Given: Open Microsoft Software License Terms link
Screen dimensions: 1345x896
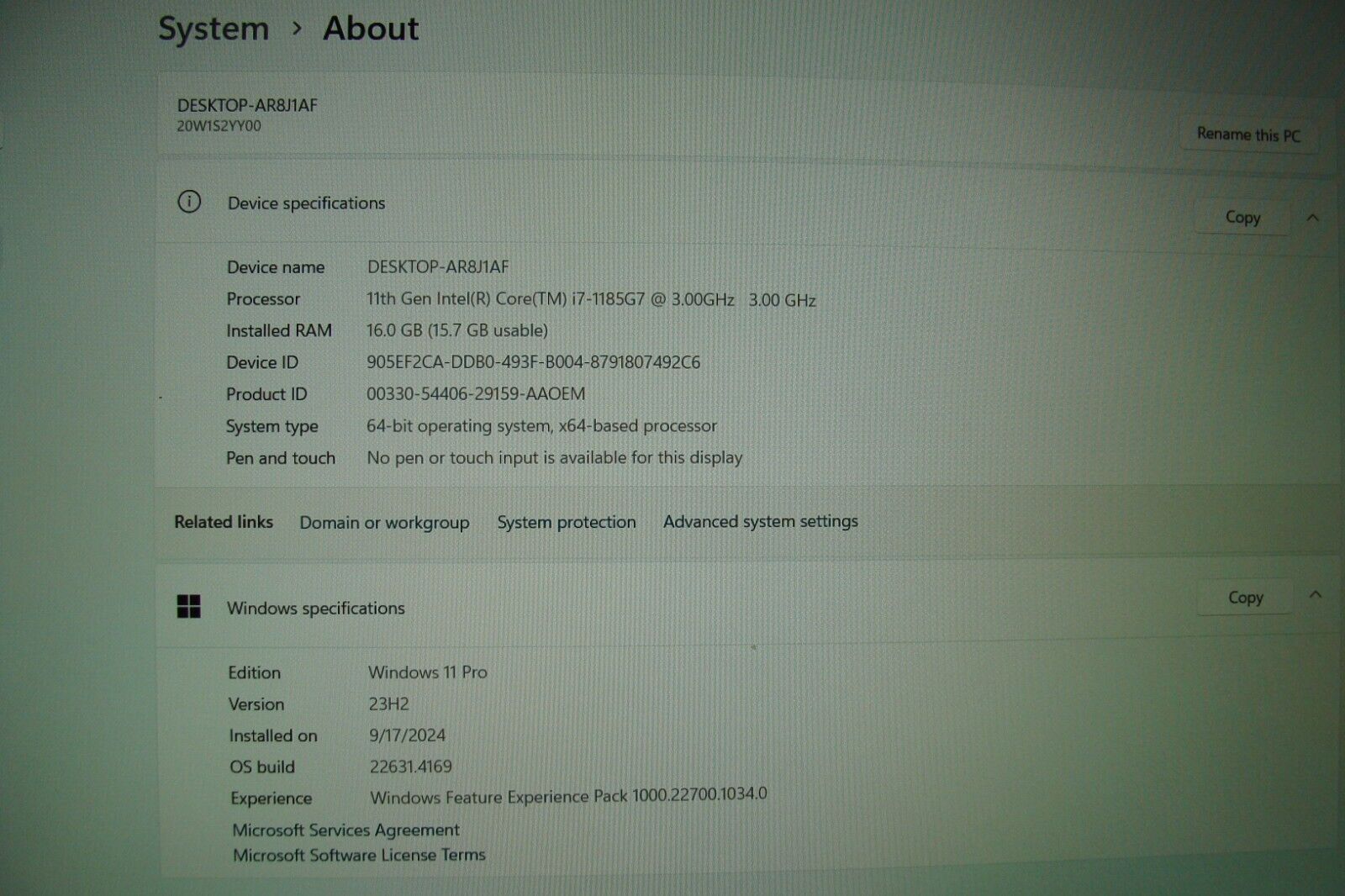Looking at the screenshot, I should coord(359,855).
